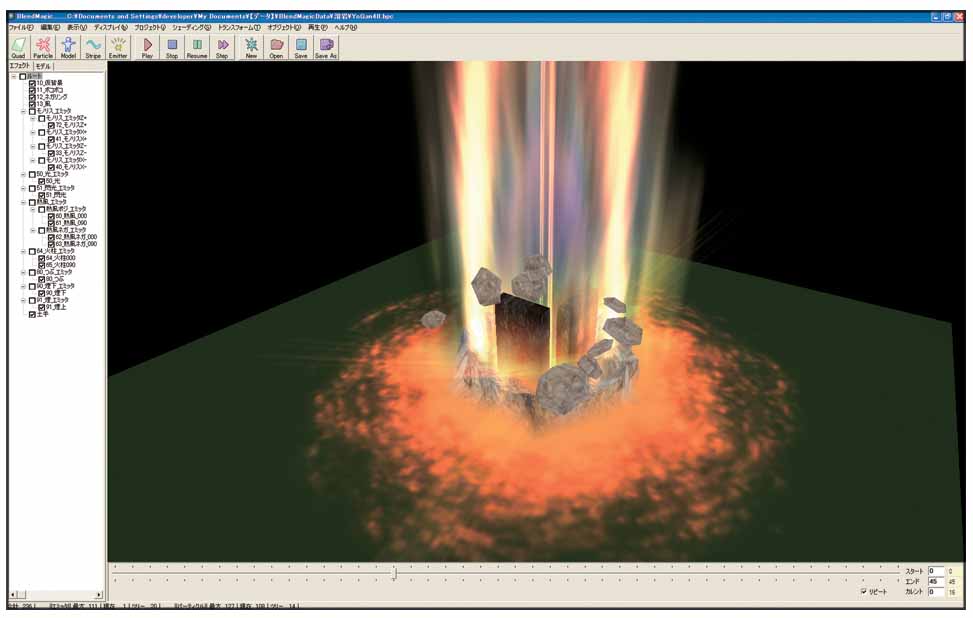Toggle the 91_煙上 checkbox
Viewport: 973px width, 618px height.
coord(42,307)
